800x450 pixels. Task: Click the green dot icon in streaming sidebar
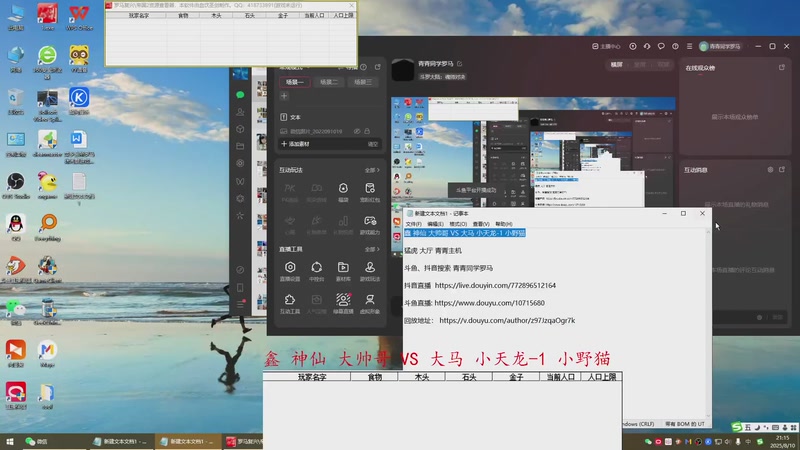pyautogui.click(x=240, y=95)
